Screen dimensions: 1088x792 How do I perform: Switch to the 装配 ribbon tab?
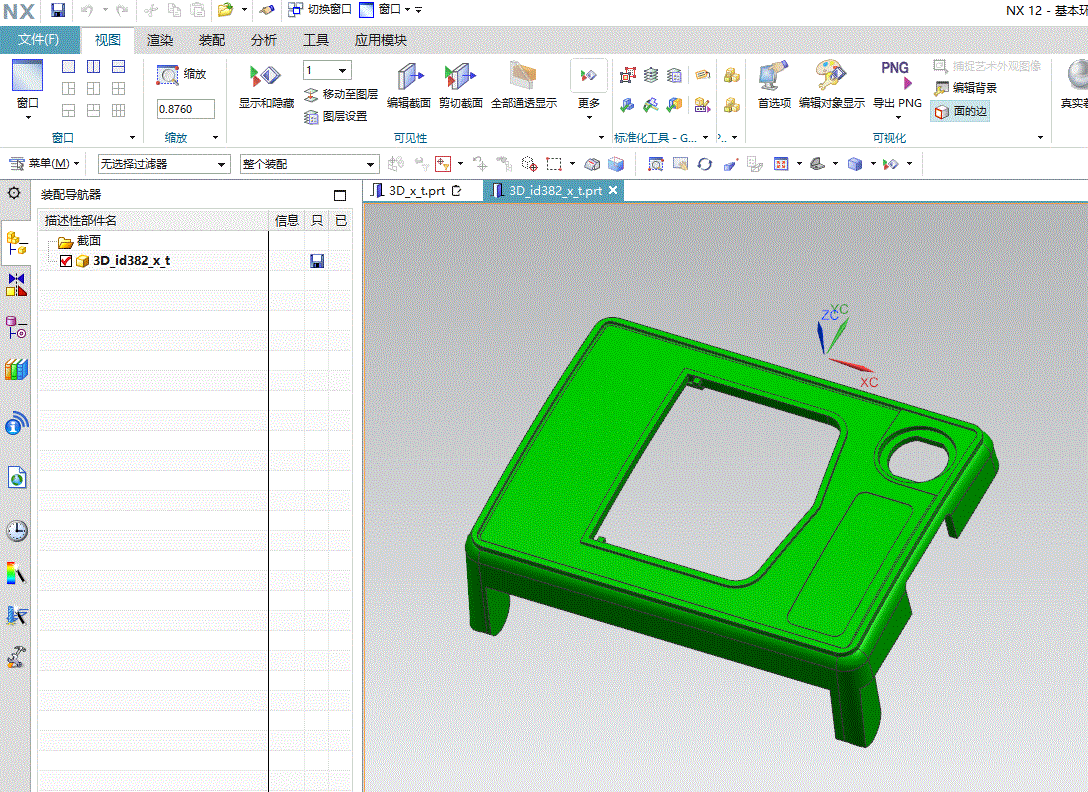point(212,40)
